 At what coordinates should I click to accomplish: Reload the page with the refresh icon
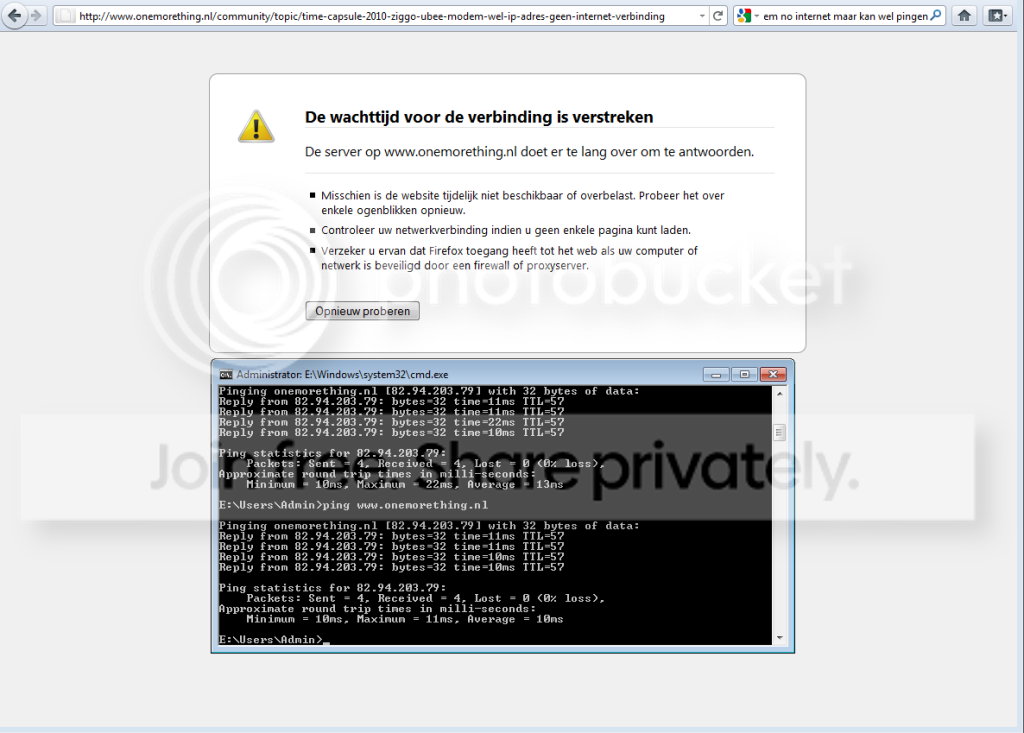(719, 16)
